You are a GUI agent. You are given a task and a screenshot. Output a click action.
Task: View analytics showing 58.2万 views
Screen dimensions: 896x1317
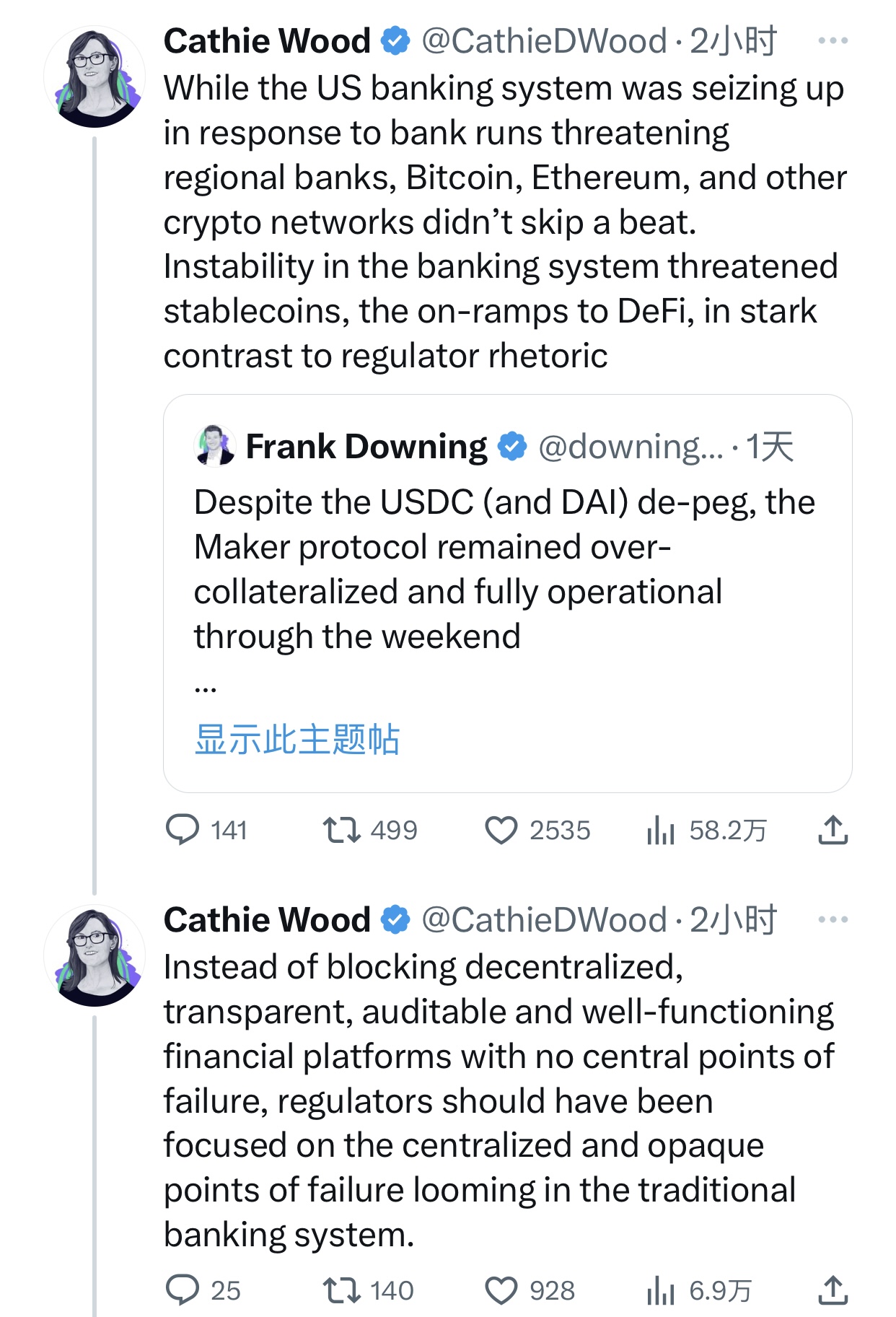tap(661, 830)
